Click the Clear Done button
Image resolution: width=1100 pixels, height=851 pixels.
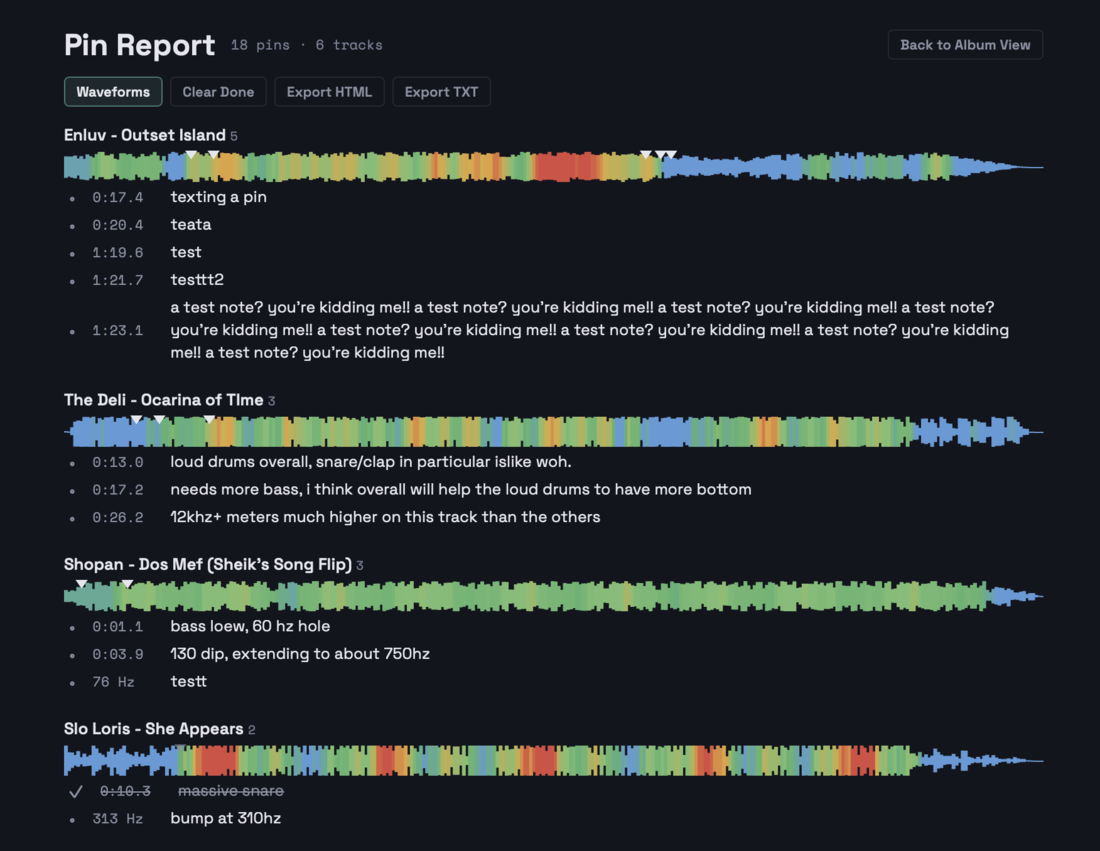pyautogui.click(x=218, y=92)
